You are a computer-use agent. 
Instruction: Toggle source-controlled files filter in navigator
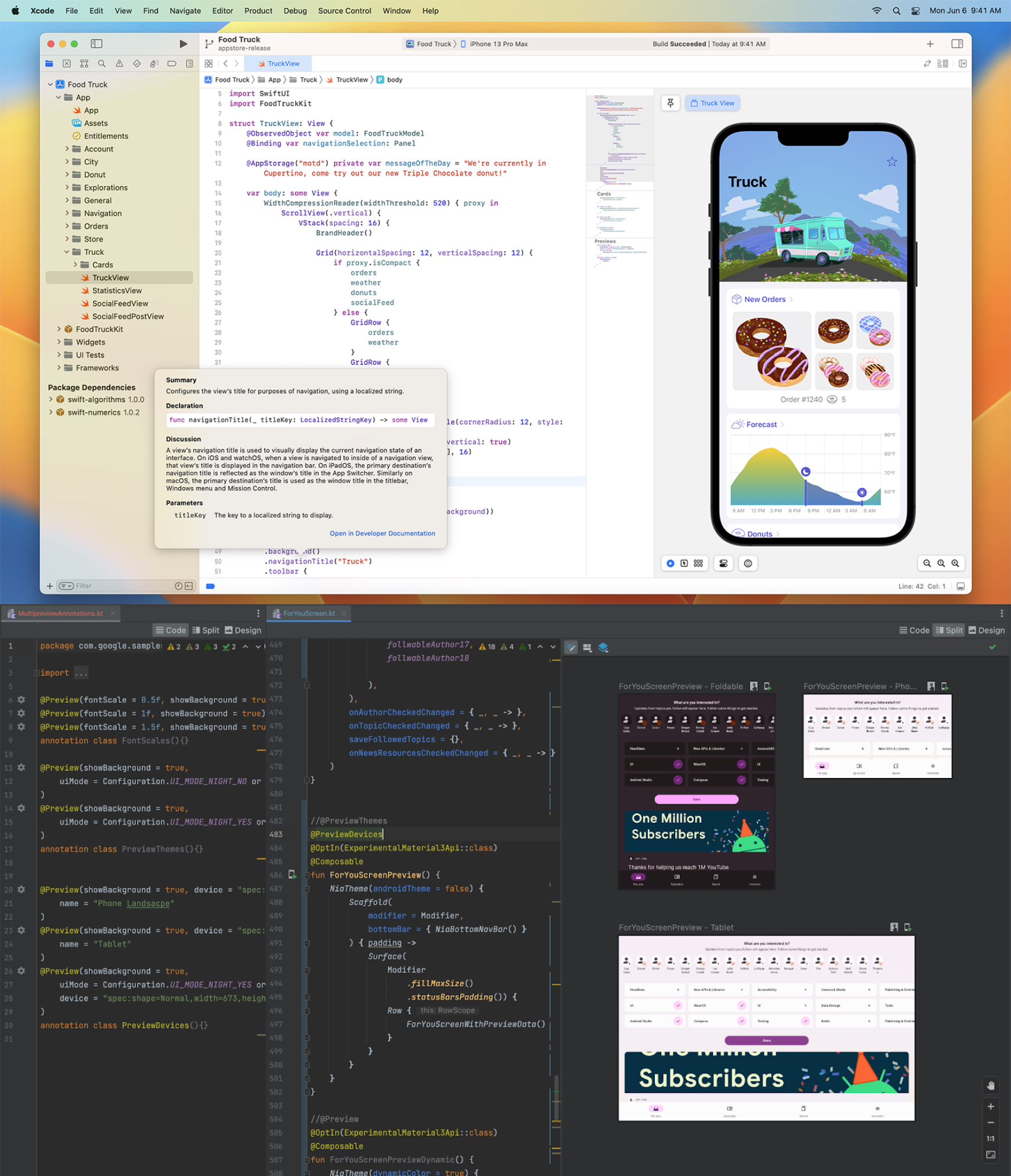tap(189, 586)
